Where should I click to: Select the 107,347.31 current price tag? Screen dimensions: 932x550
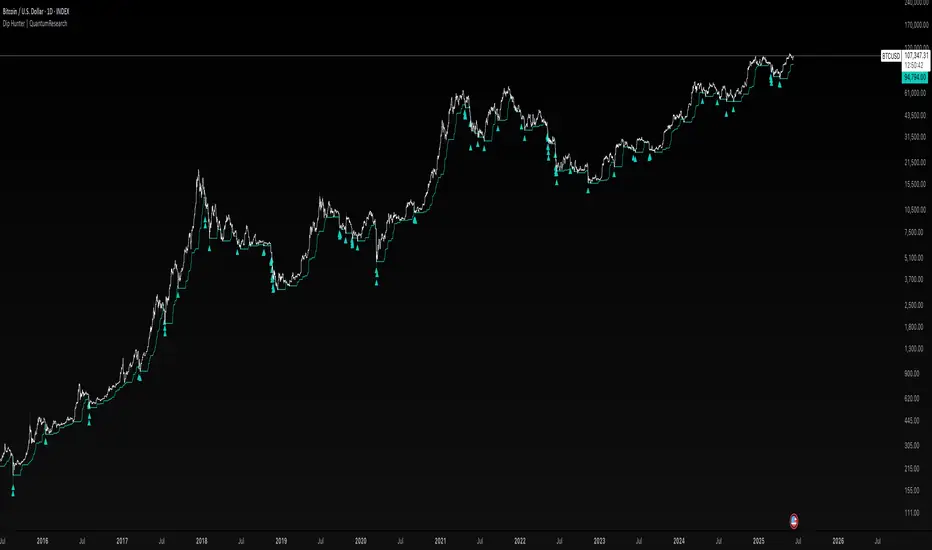(x=916, y=55)
